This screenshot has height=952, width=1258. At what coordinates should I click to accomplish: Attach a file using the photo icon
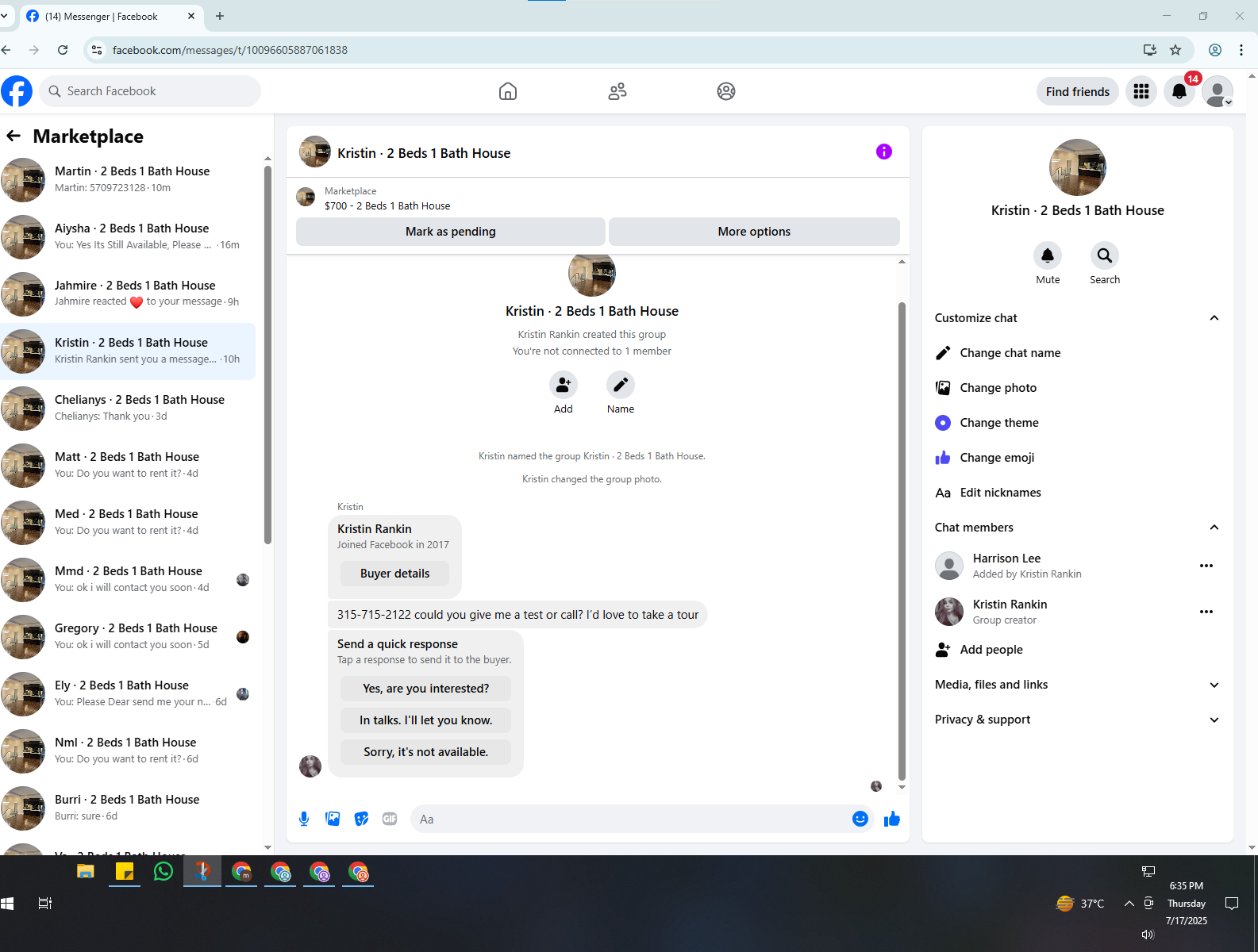click(333, 819)
